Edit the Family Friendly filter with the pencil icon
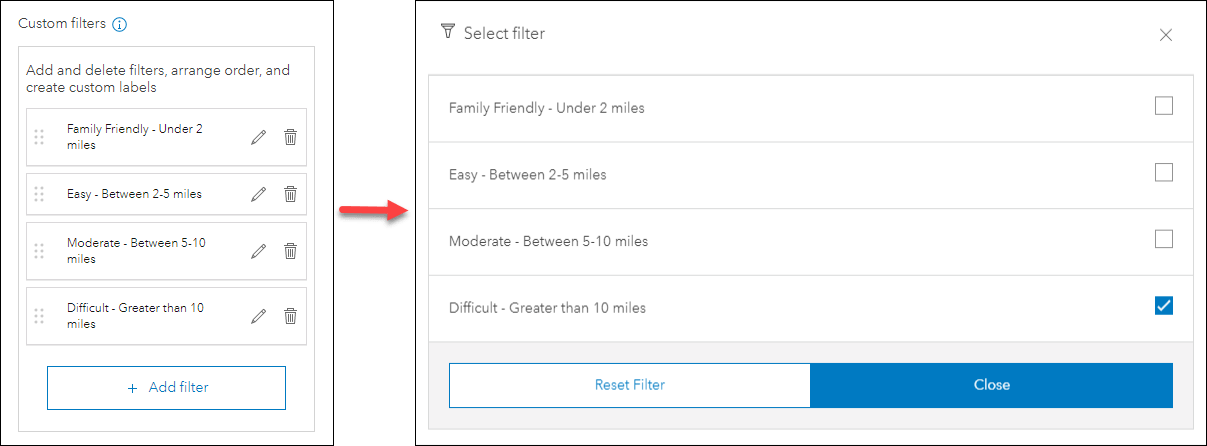Screen dimensions: 1207x446 pyautogui.click(x=259, y=138)
